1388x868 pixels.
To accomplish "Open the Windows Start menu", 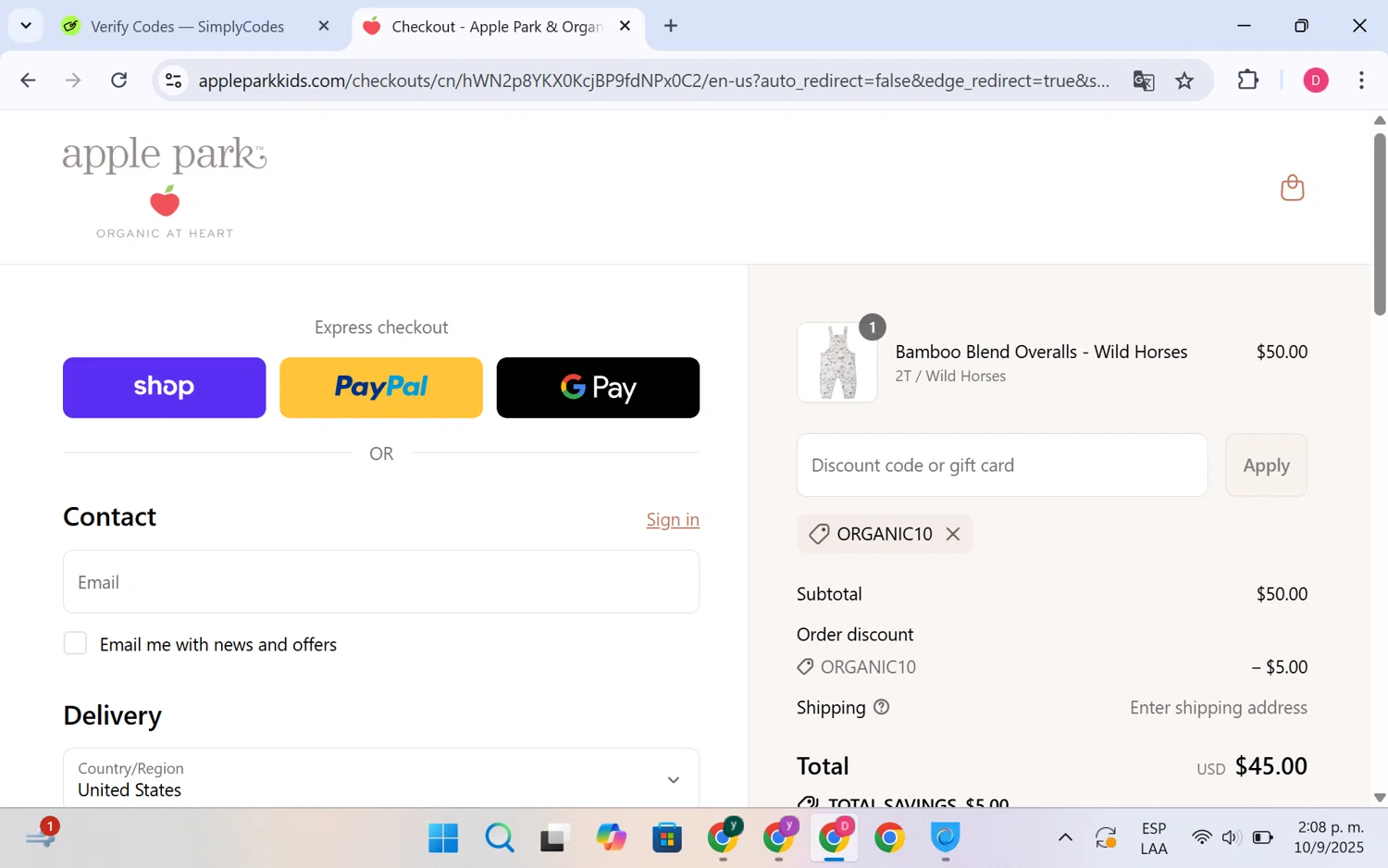I will 443,837.
